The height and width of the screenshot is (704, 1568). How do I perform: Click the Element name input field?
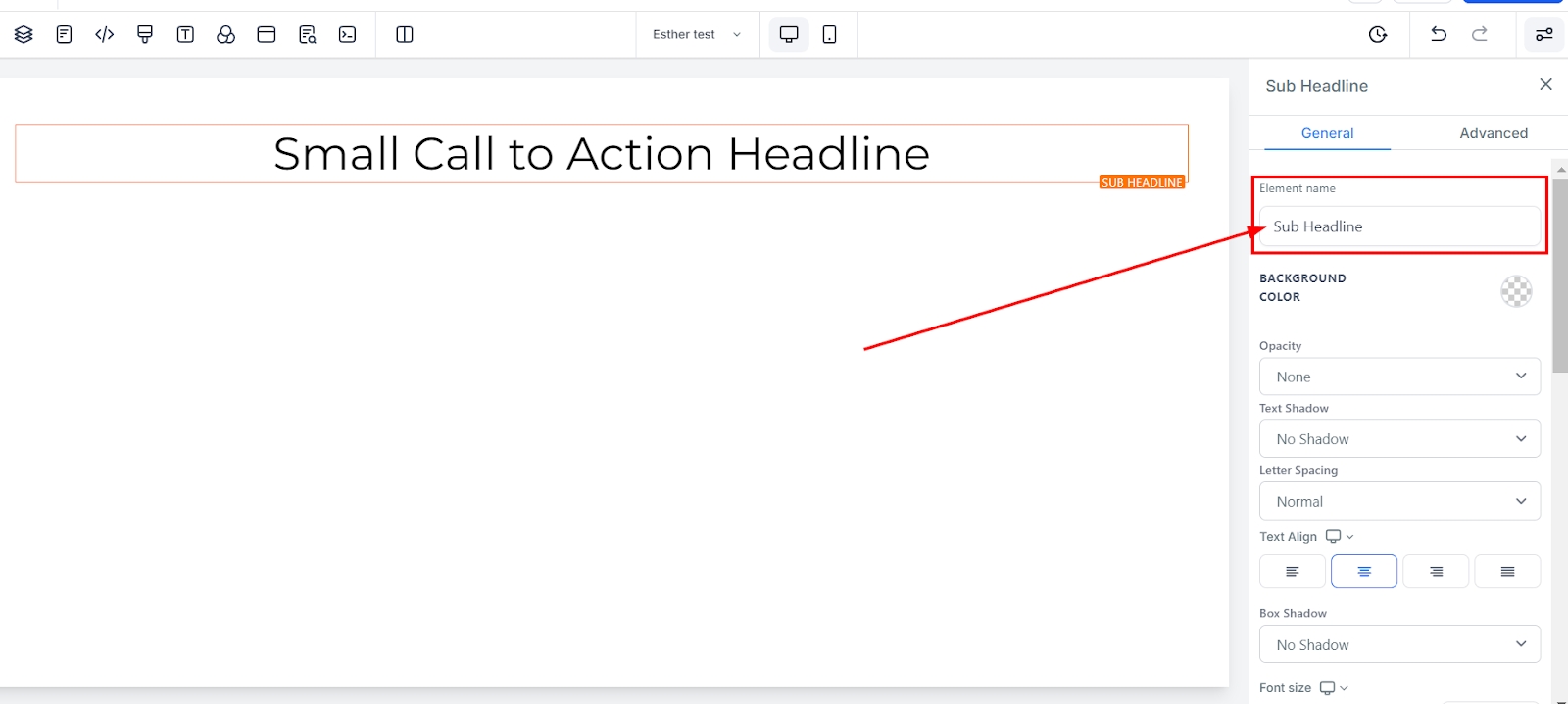pos(1398,226)
